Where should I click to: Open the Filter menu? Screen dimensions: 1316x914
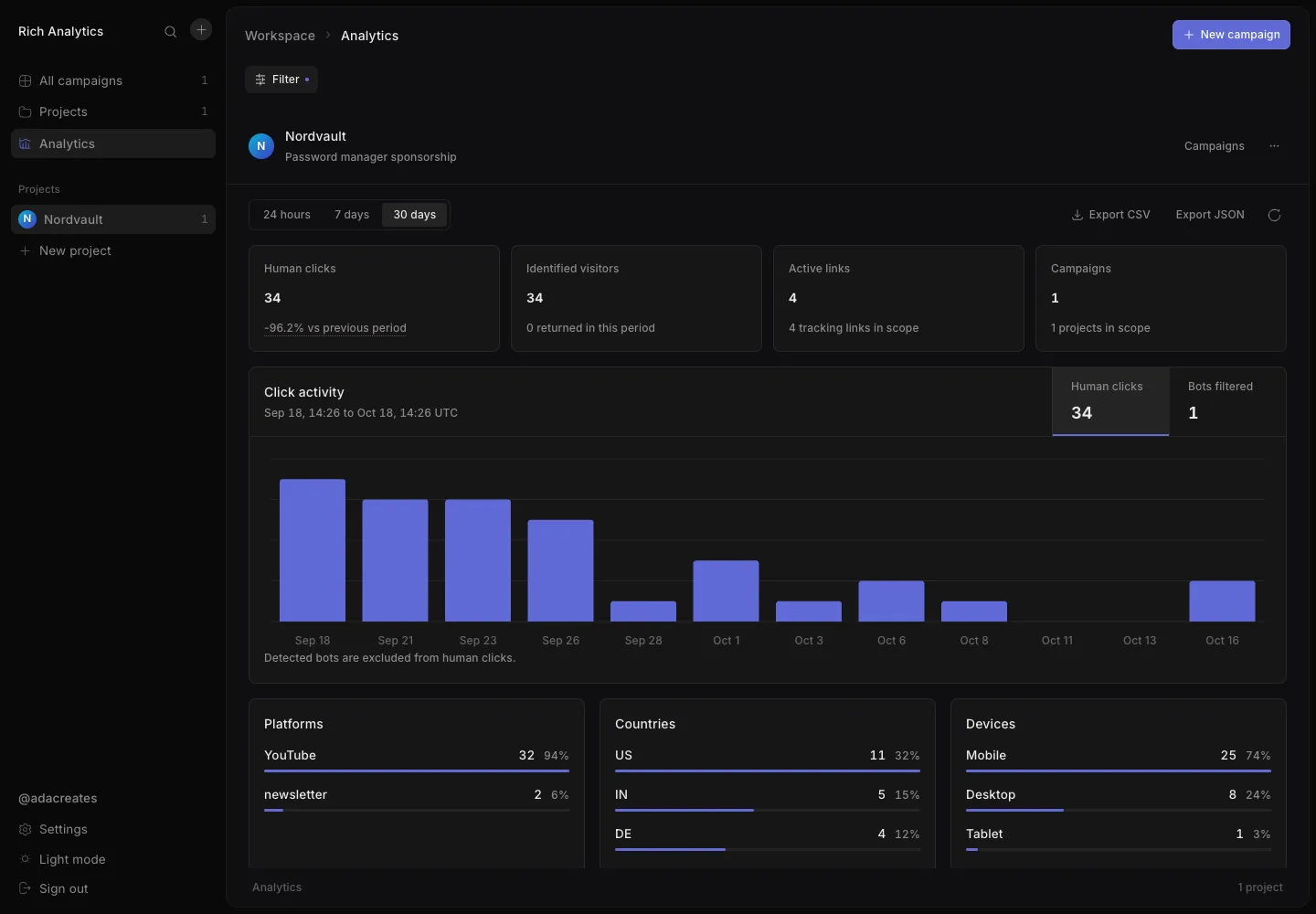(x=281, y=80)
